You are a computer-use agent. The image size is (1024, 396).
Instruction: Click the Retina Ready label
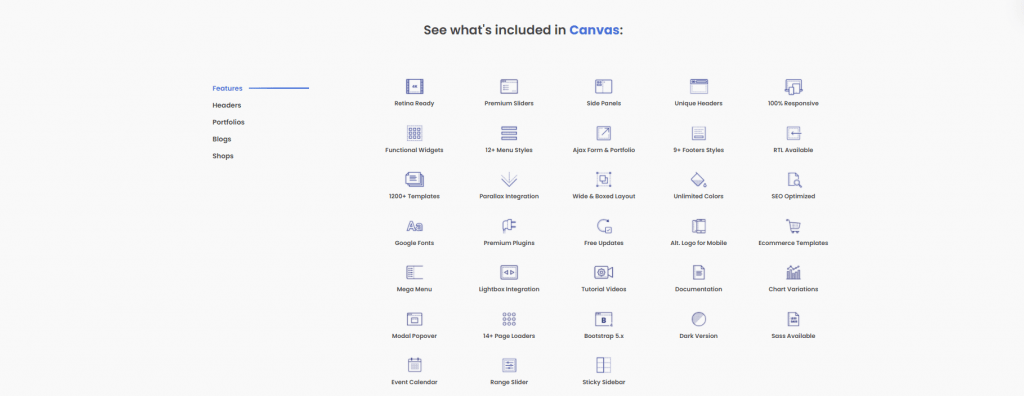click(x=414, y=103)
